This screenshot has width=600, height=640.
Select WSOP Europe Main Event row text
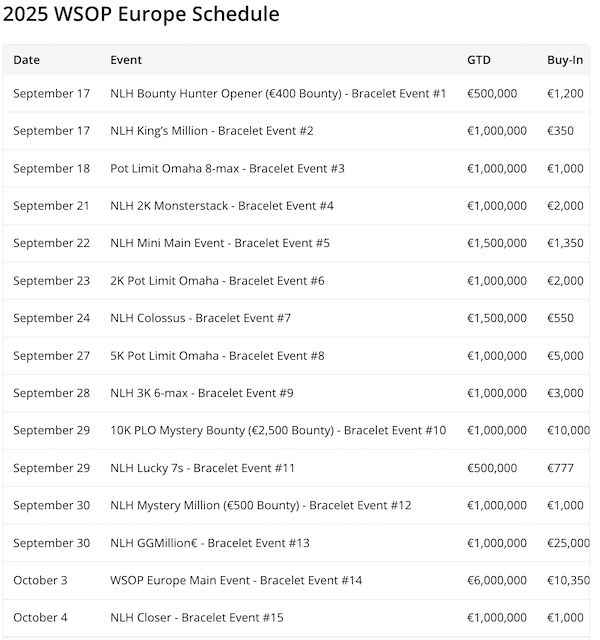236,581
